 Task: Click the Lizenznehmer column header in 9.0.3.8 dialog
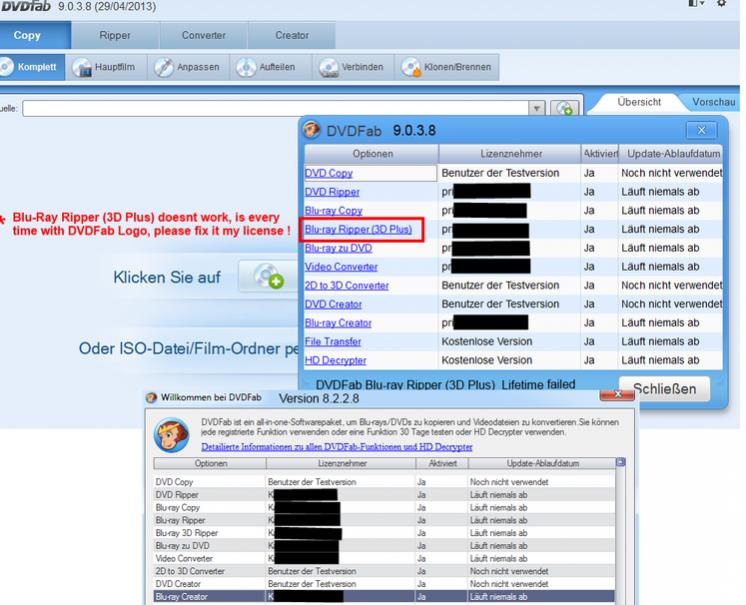(510, 154)
